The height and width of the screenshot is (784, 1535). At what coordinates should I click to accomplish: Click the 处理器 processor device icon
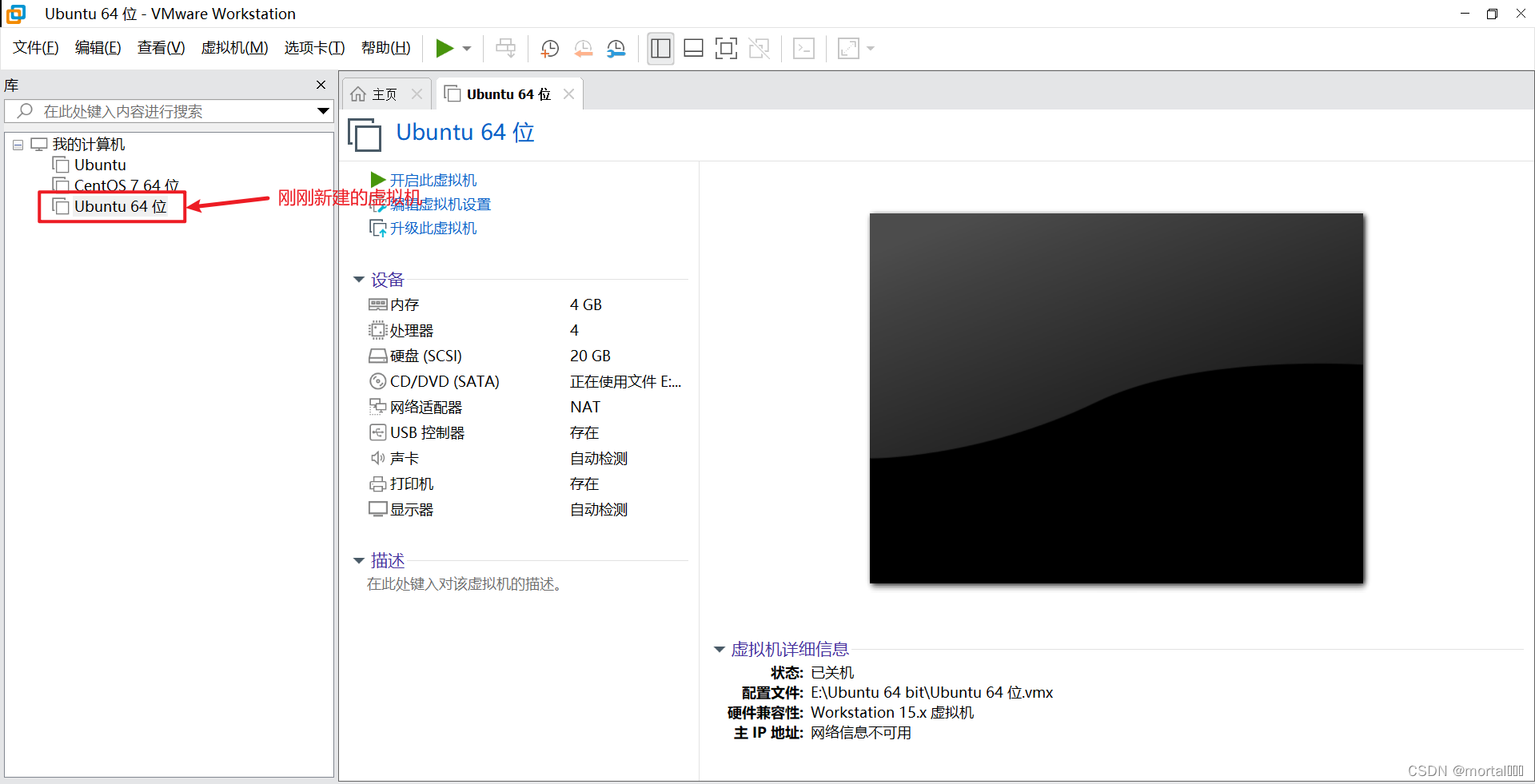pos(377,330)
